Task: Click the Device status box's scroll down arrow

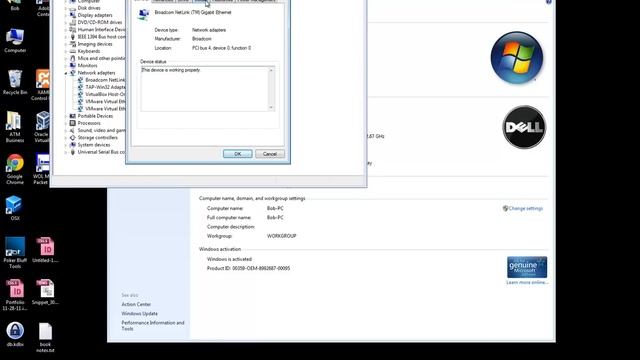Action: pyautogui.click(x=271, y=108)
